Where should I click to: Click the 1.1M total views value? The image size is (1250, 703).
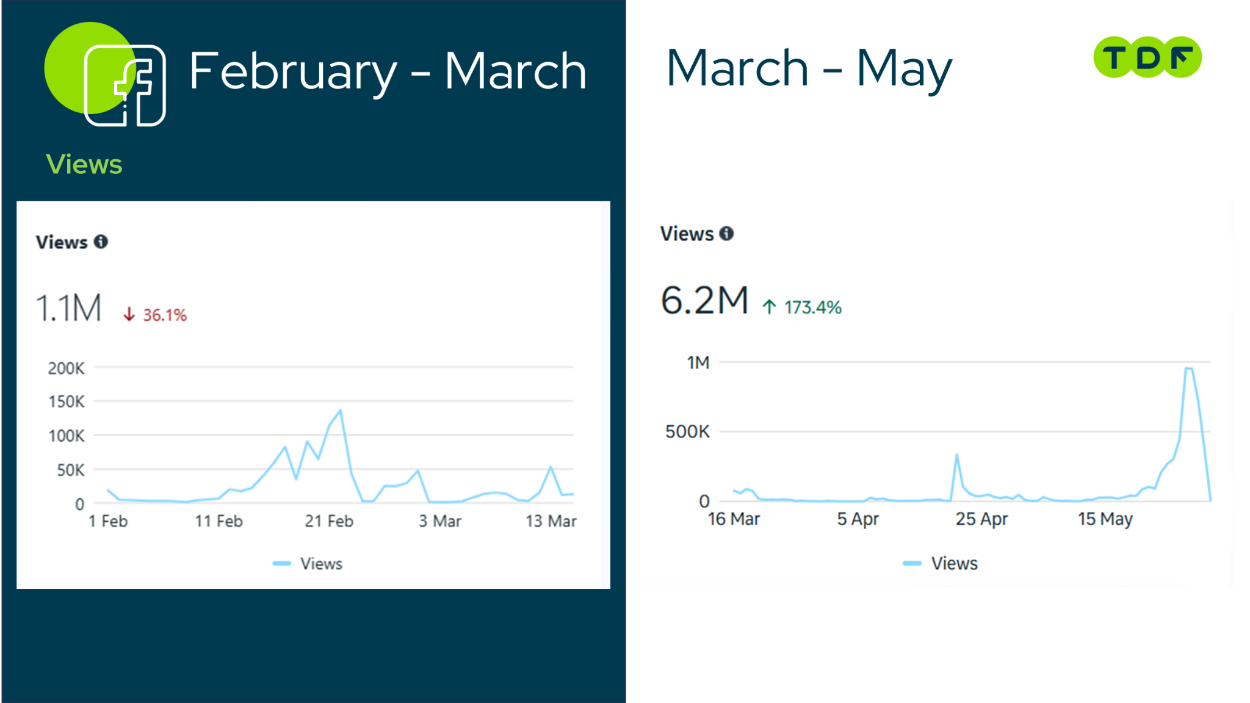(69, 309)
